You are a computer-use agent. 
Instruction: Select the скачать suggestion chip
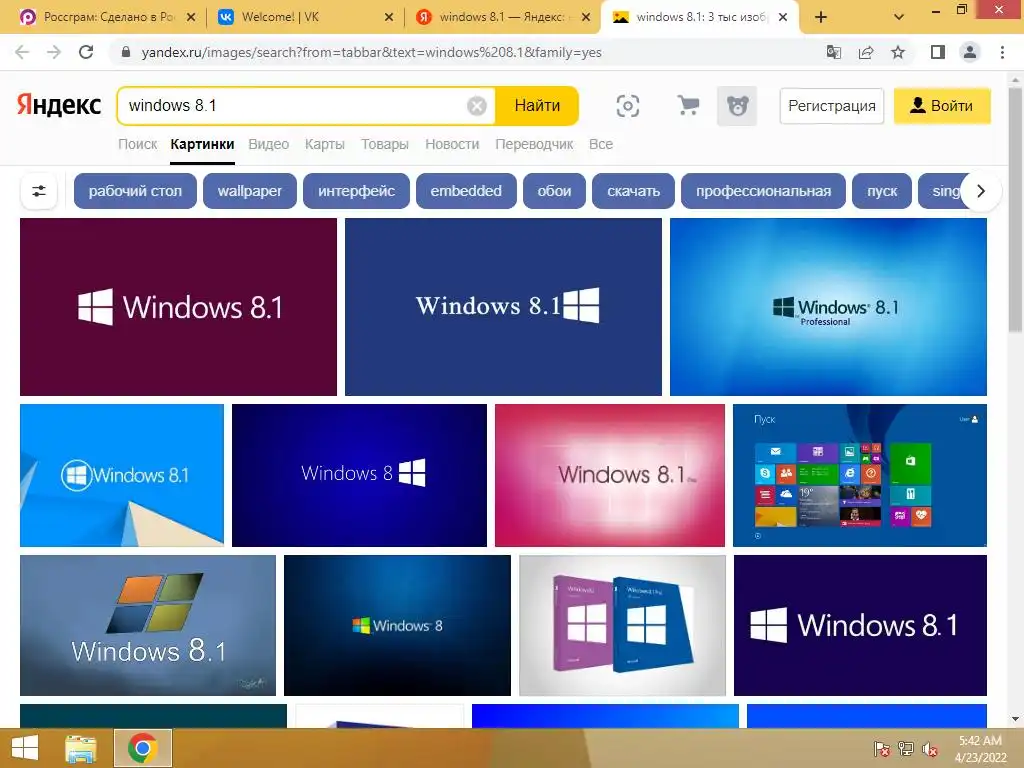click(633, 191)
